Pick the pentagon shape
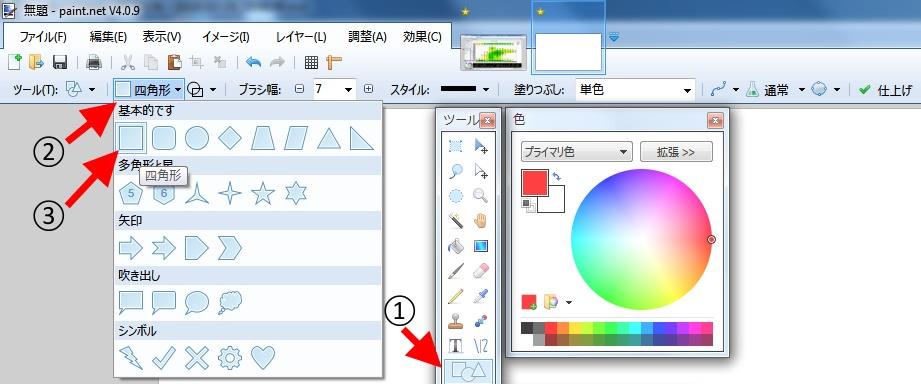Viewport: 921px width, 384px height. pos(130,193)
